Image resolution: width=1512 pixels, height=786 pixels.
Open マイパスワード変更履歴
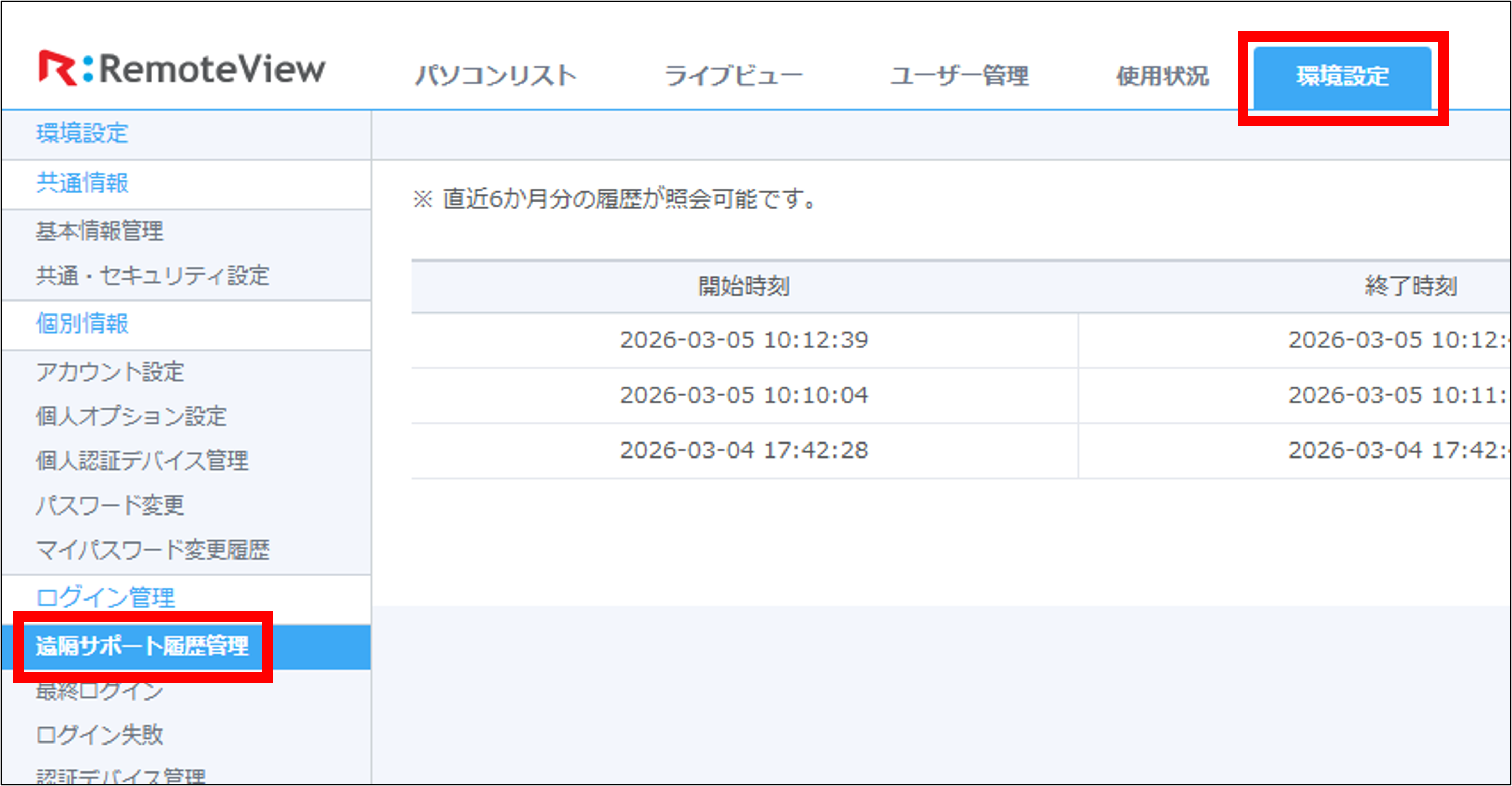(153, 550)
